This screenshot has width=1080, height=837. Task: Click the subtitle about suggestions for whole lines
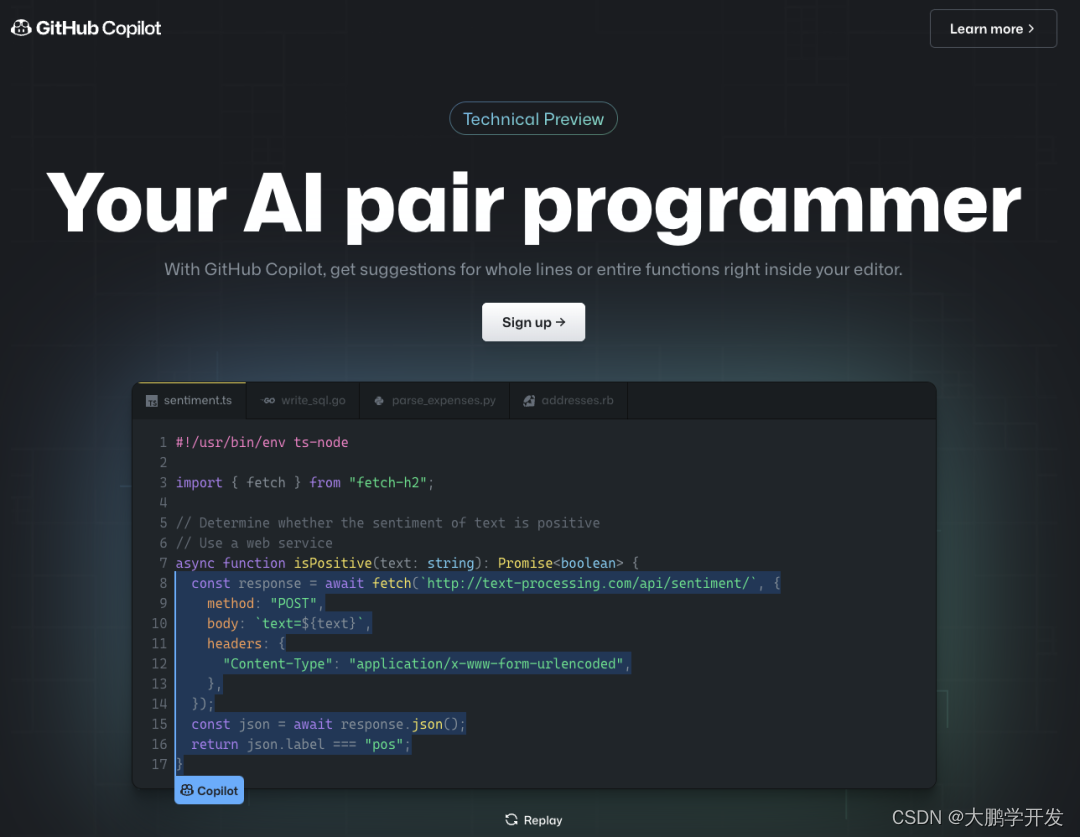533,269
